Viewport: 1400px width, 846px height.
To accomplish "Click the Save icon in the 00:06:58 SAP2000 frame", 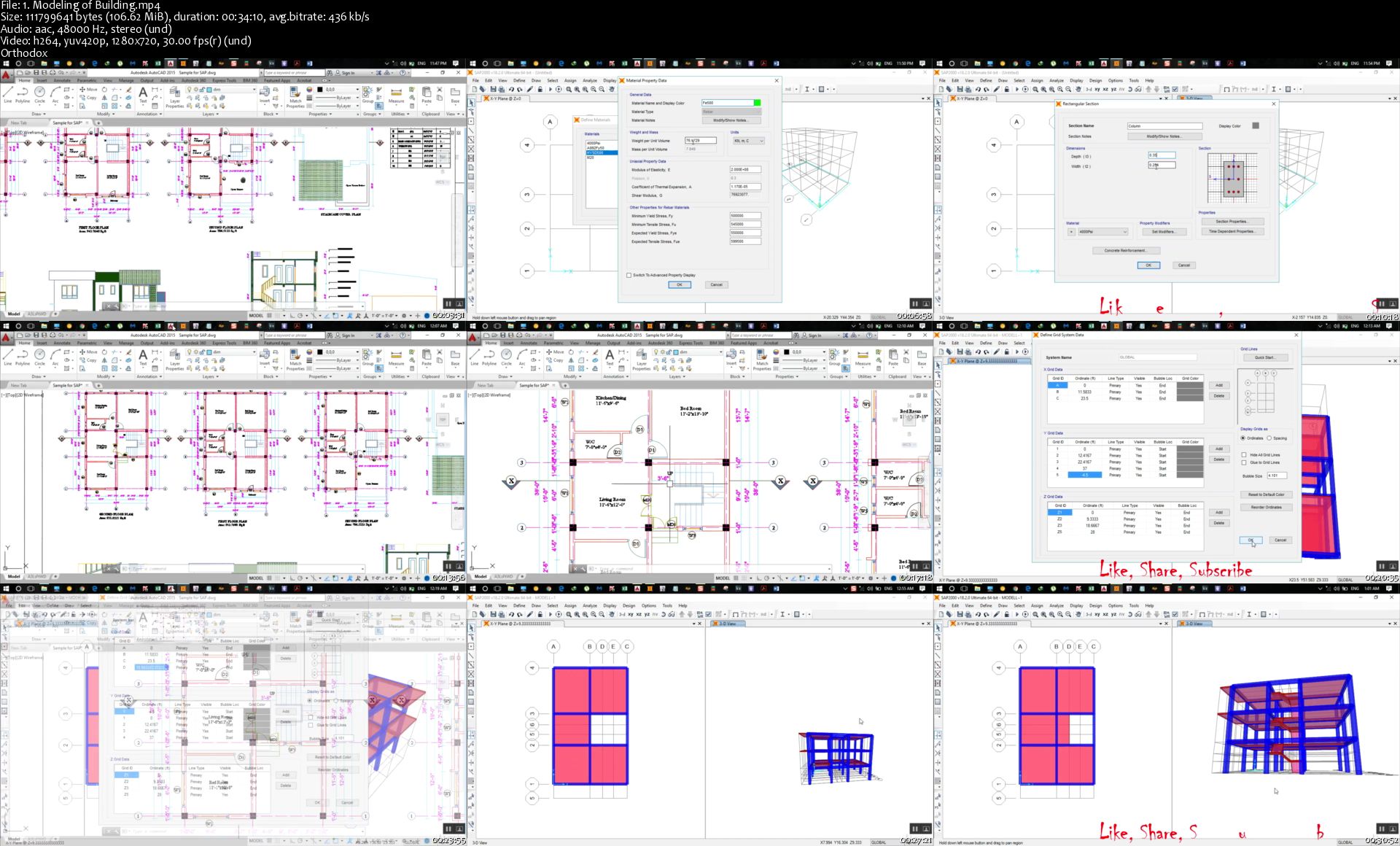I will [493, 89].
